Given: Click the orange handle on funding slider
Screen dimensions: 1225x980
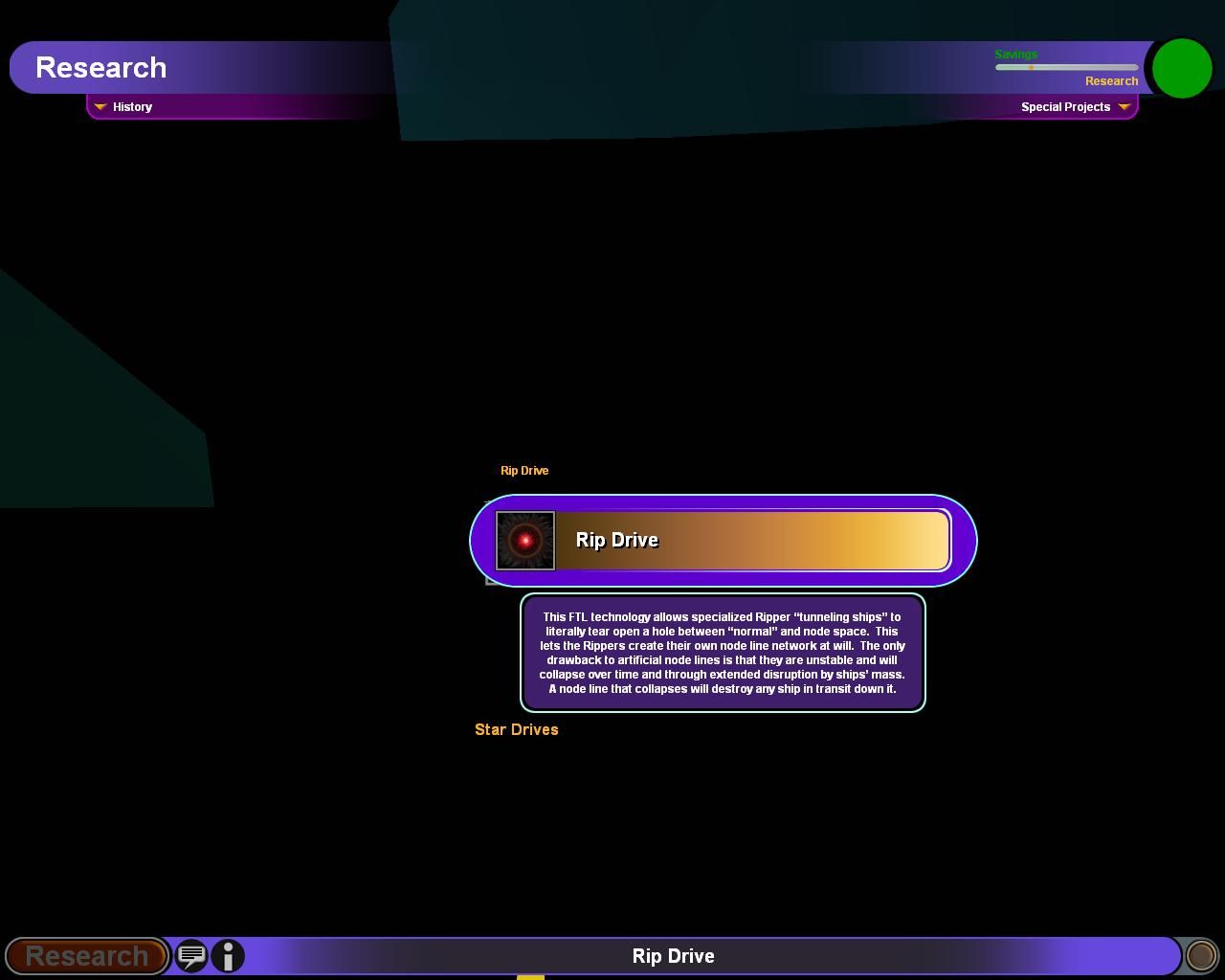Looking at the screenshot, I should (x=1031, y=68).
